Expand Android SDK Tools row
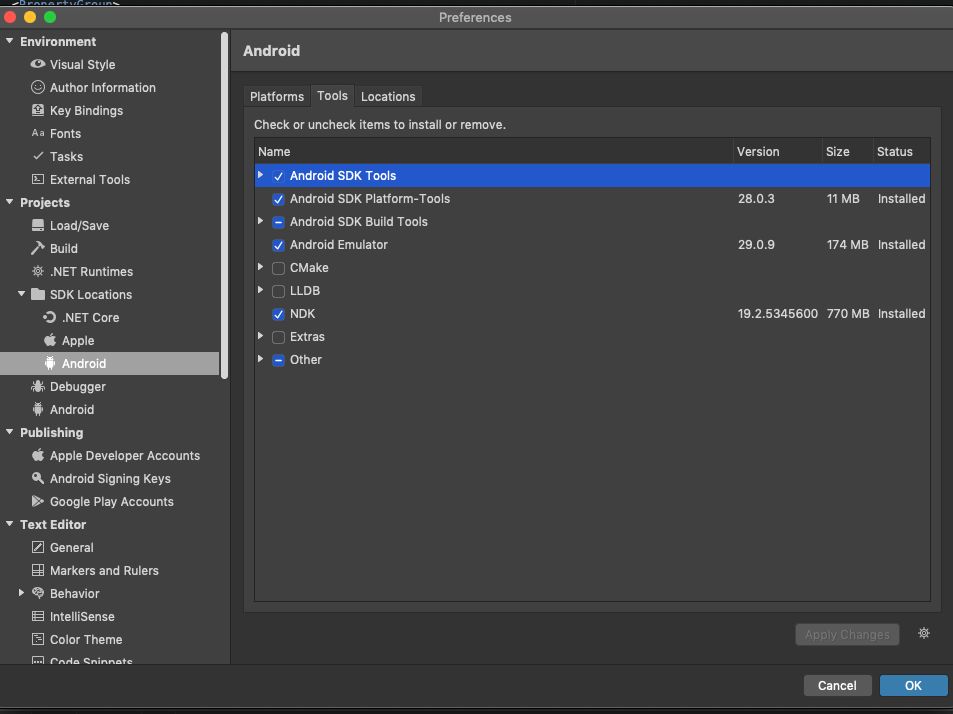The height and width of the screenshot is (714, 953). pos(261,175)
